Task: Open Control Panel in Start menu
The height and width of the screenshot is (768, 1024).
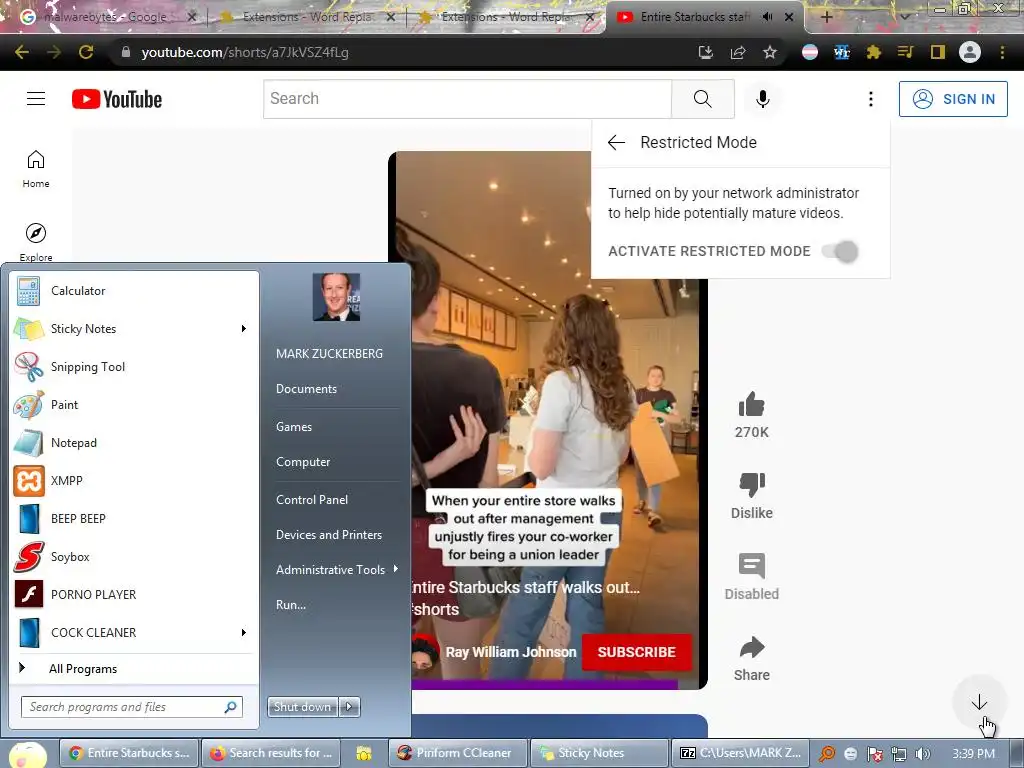Action: [x=312, y=500]
